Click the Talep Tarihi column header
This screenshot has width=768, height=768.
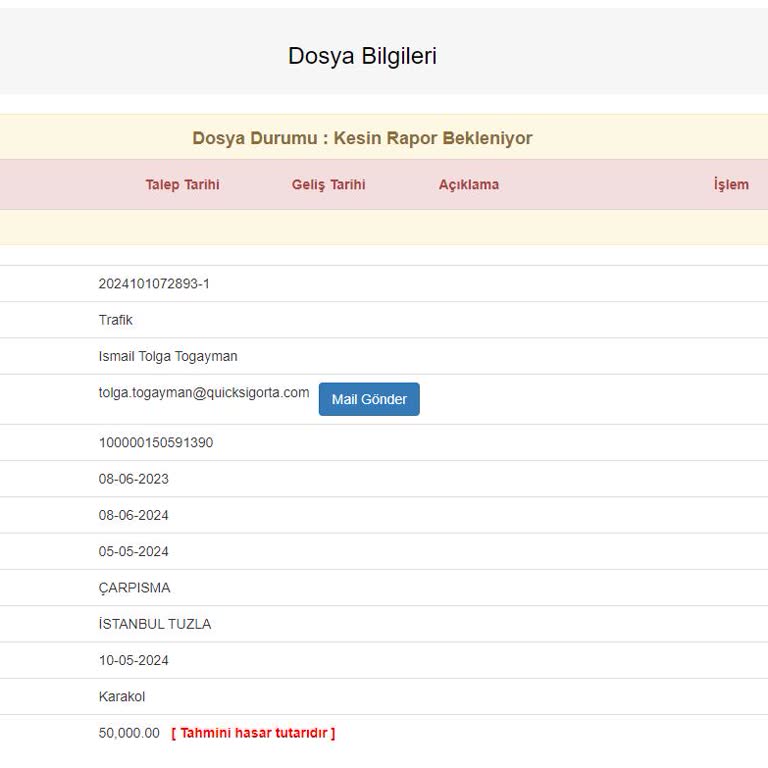tap(182, 185)
